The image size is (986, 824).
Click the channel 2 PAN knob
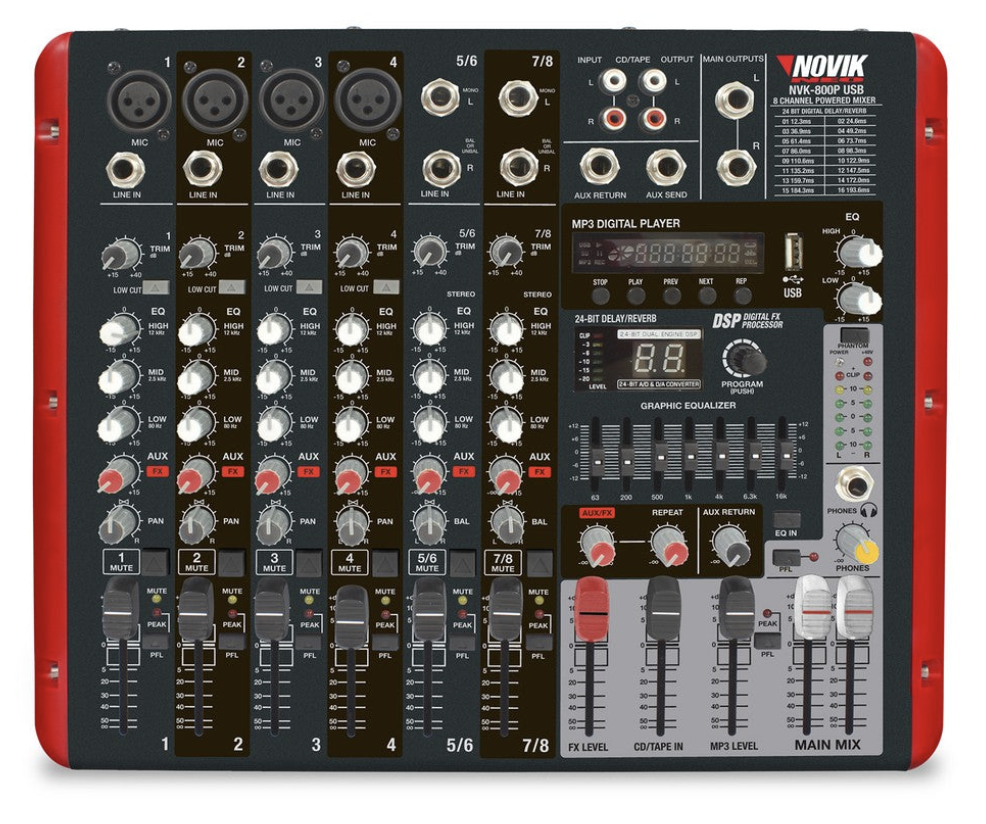197,524
